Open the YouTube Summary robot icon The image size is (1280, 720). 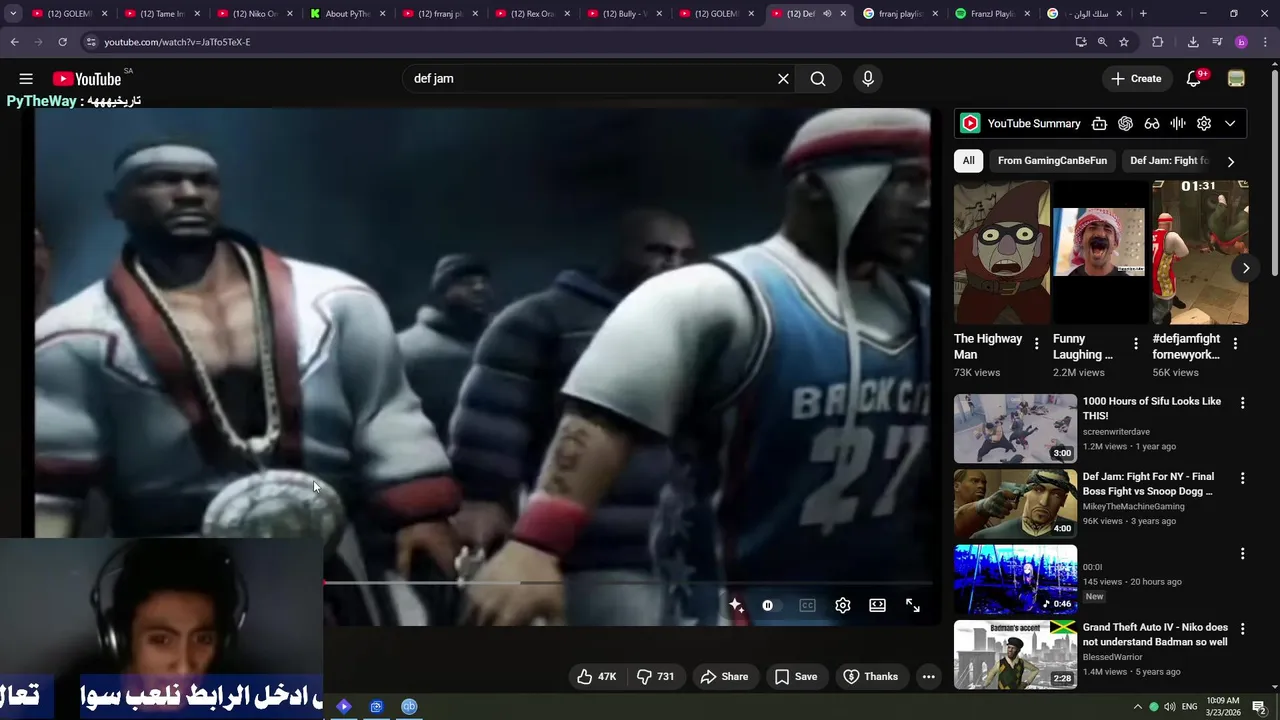[1099, 123]
